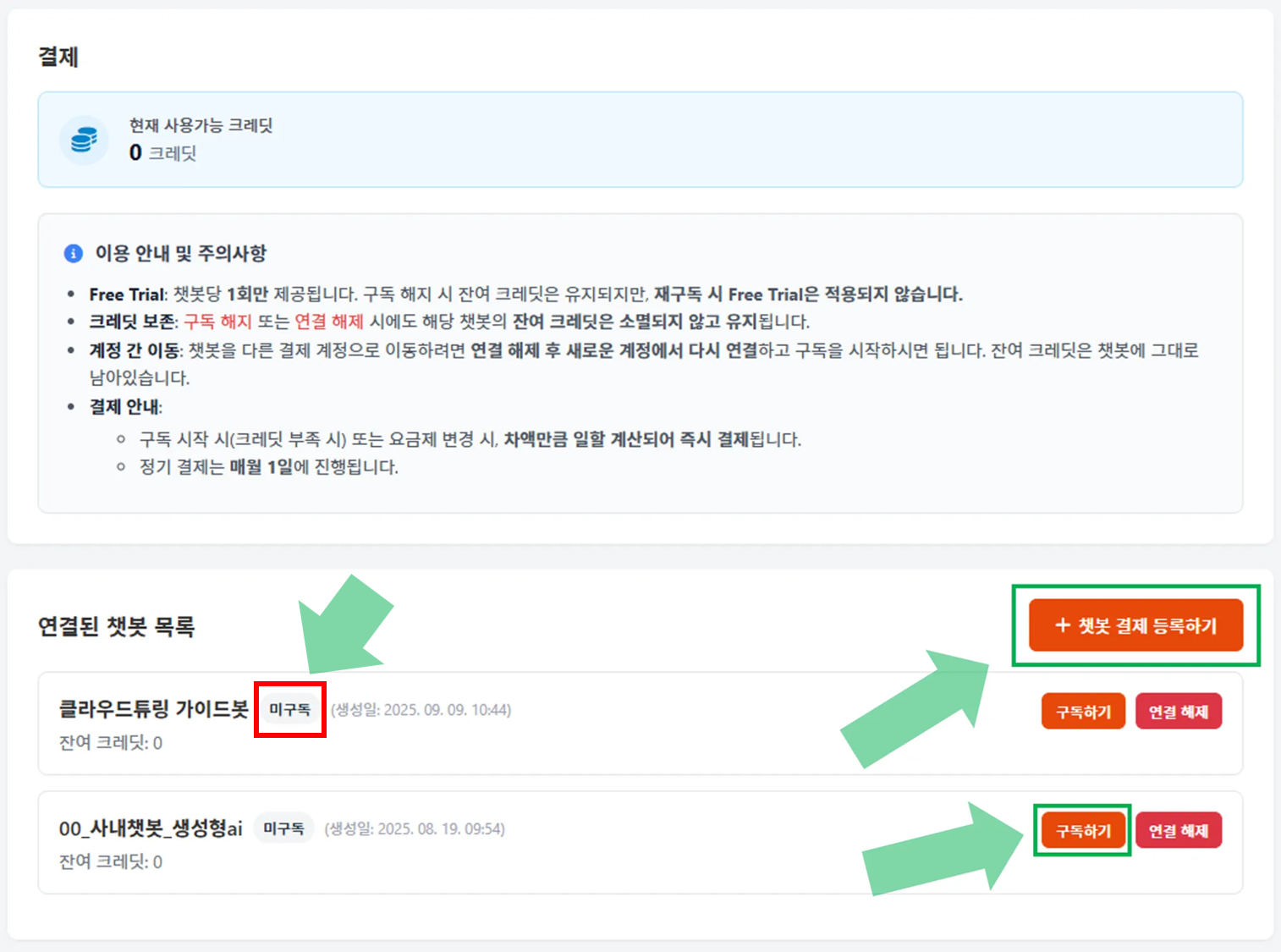Click the 생성일 2025. 08. 19. 09:54 timestamp
The height and width of the screenshot is (952, 1281).
pyautogui.click(x=415, y=829)
